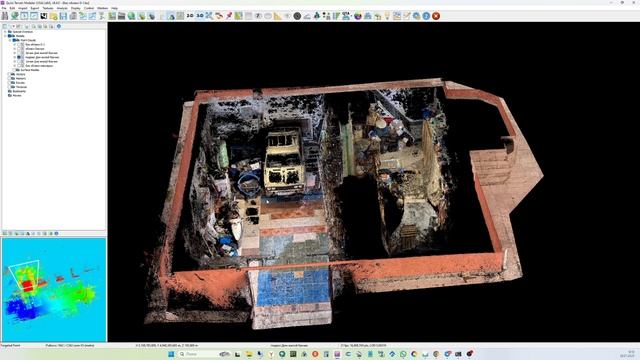Check the first point cloud model's checkbox
Image resolution: width=640 pixels, height=360 pixels.
(19, 44)
